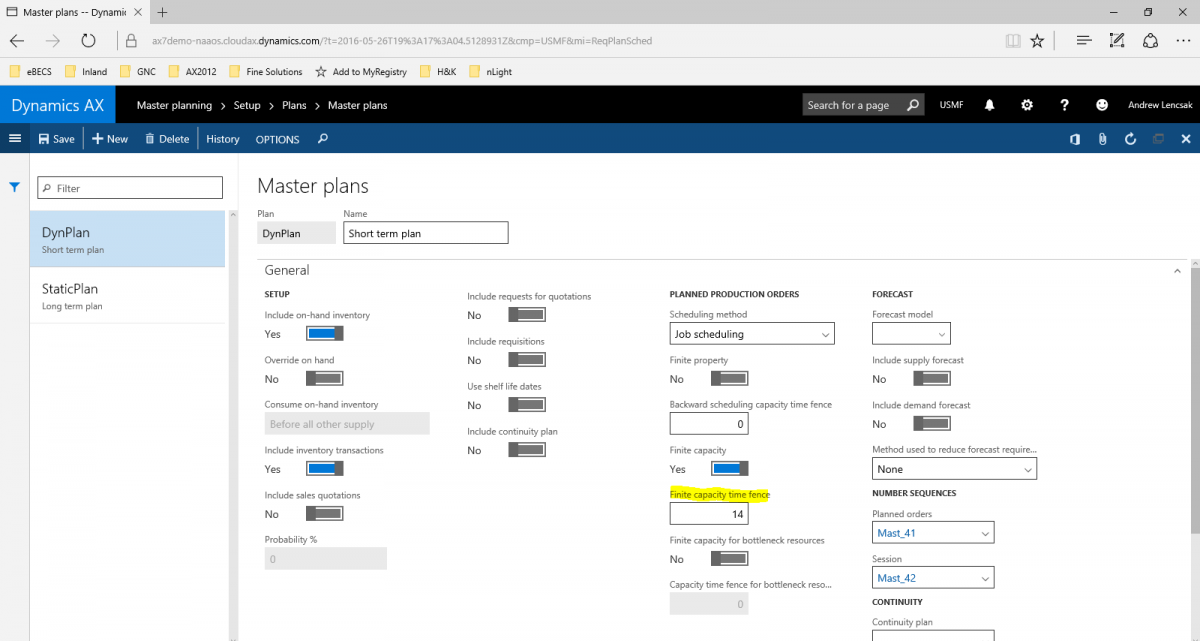The width and height of the screenshot is (1200, 641).
Task: Expand Method used to reduce forecast dropdown
Action: tap(954, 469)
